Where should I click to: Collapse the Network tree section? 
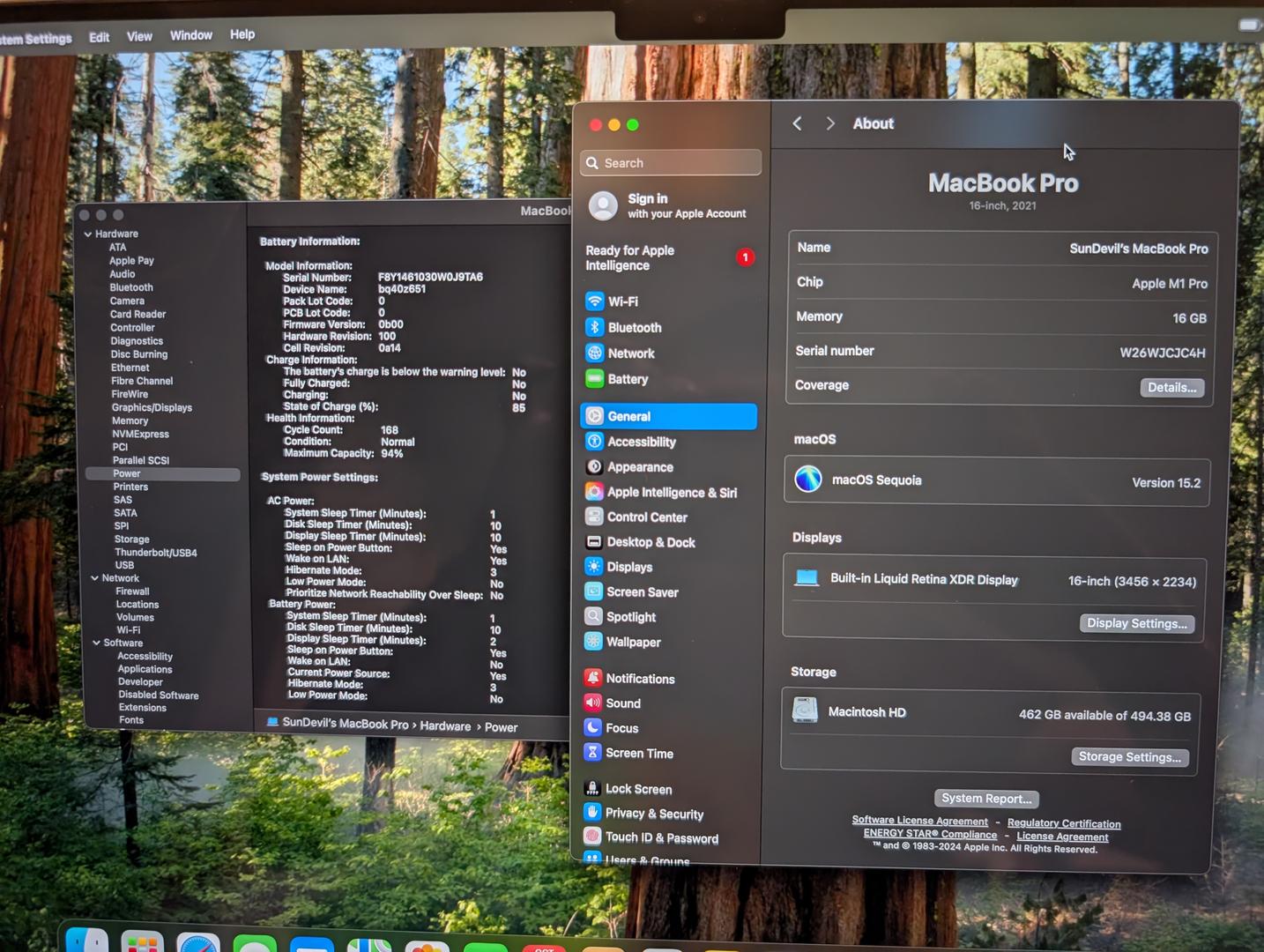point(95,578)
